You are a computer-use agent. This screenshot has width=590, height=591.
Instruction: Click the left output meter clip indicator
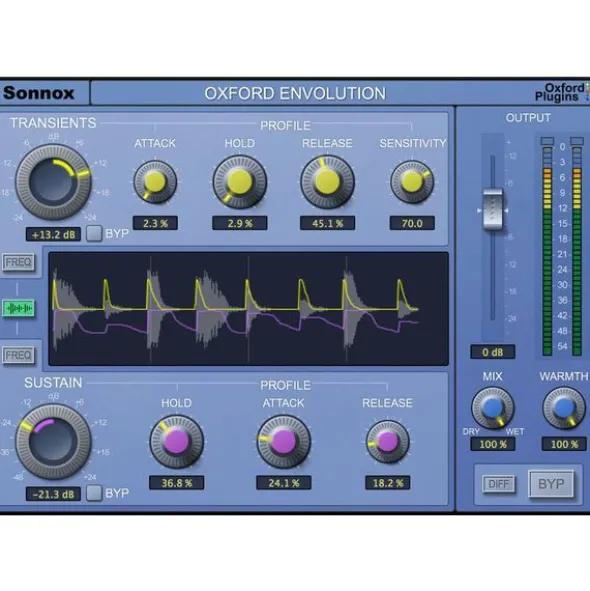547,141
